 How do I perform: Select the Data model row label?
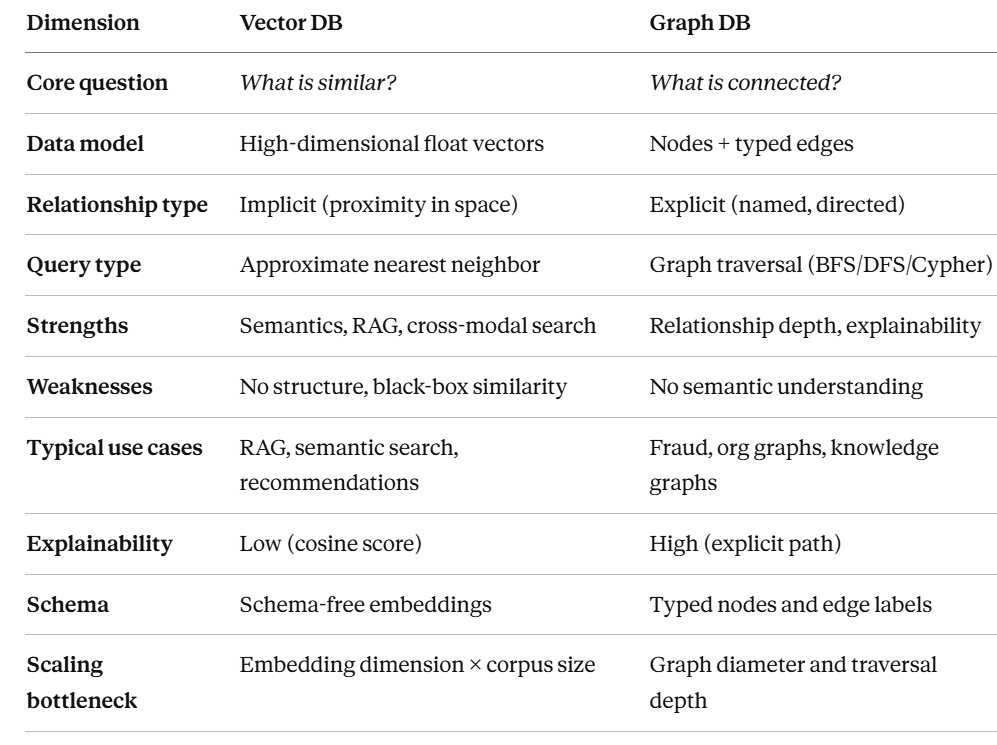pyautogui.click(x=85, y=144)
